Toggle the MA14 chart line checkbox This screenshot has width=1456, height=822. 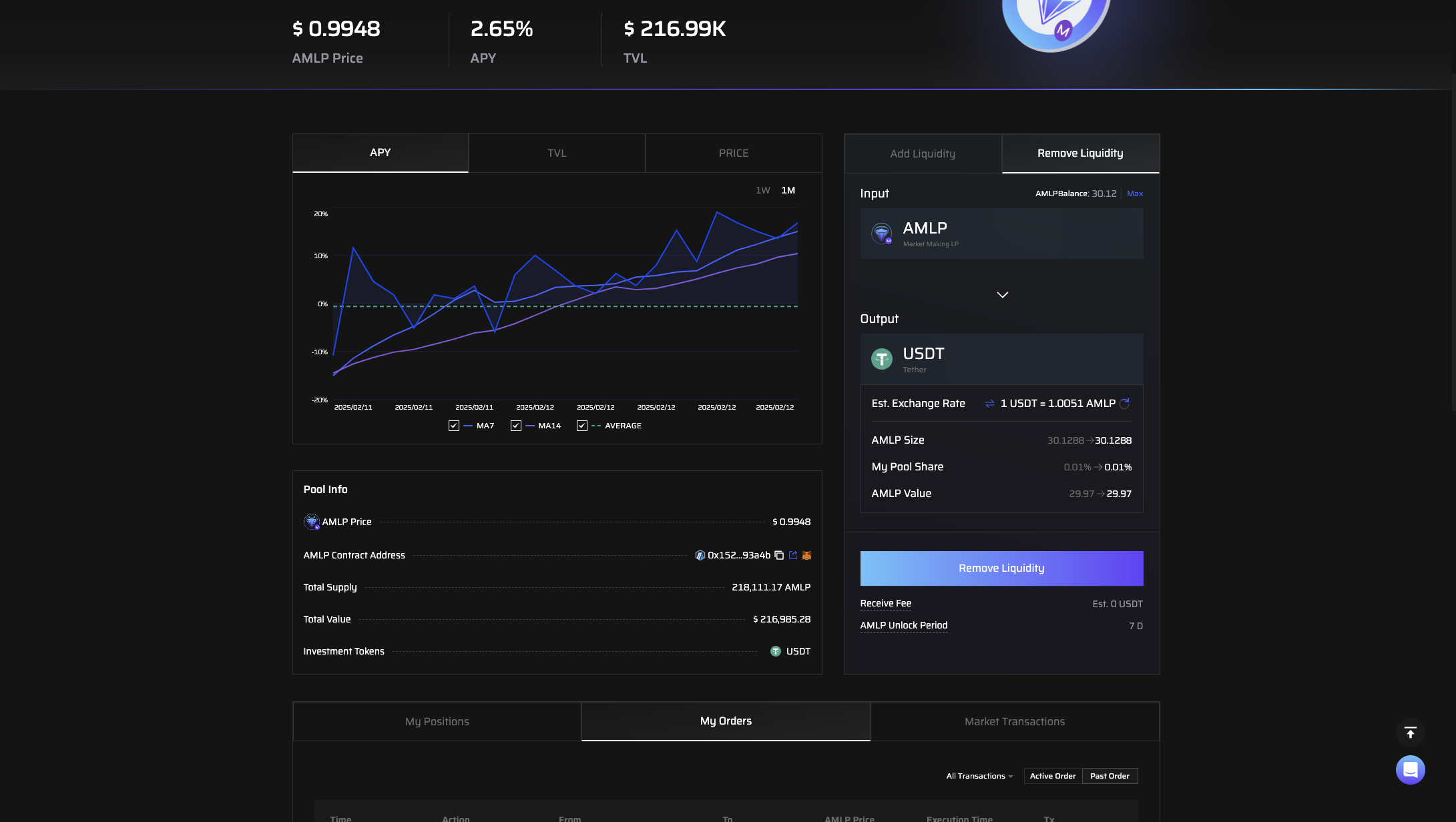[x=516, y=426]
